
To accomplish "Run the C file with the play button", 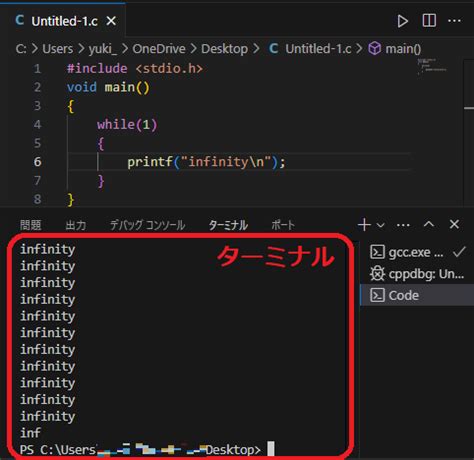I will coord(402,21).
